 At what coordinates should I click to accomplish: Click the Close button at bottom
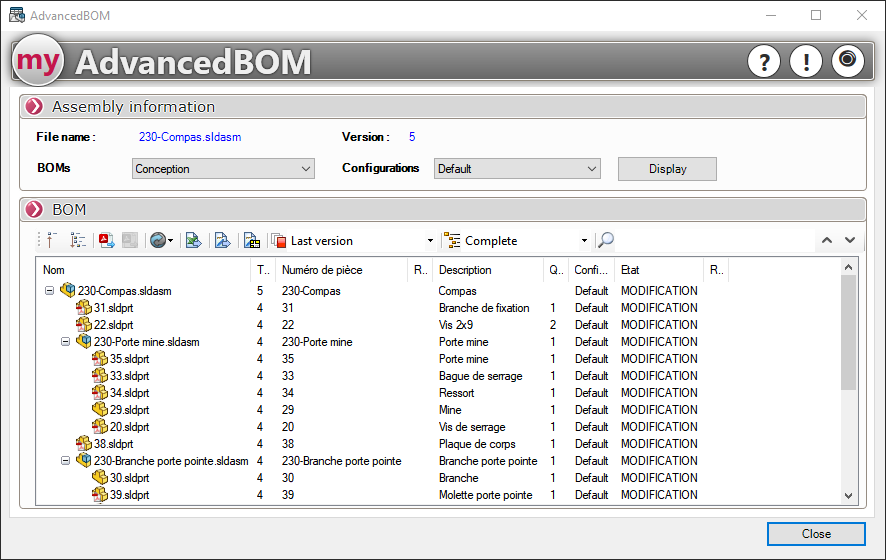click(x=816, y=534)
